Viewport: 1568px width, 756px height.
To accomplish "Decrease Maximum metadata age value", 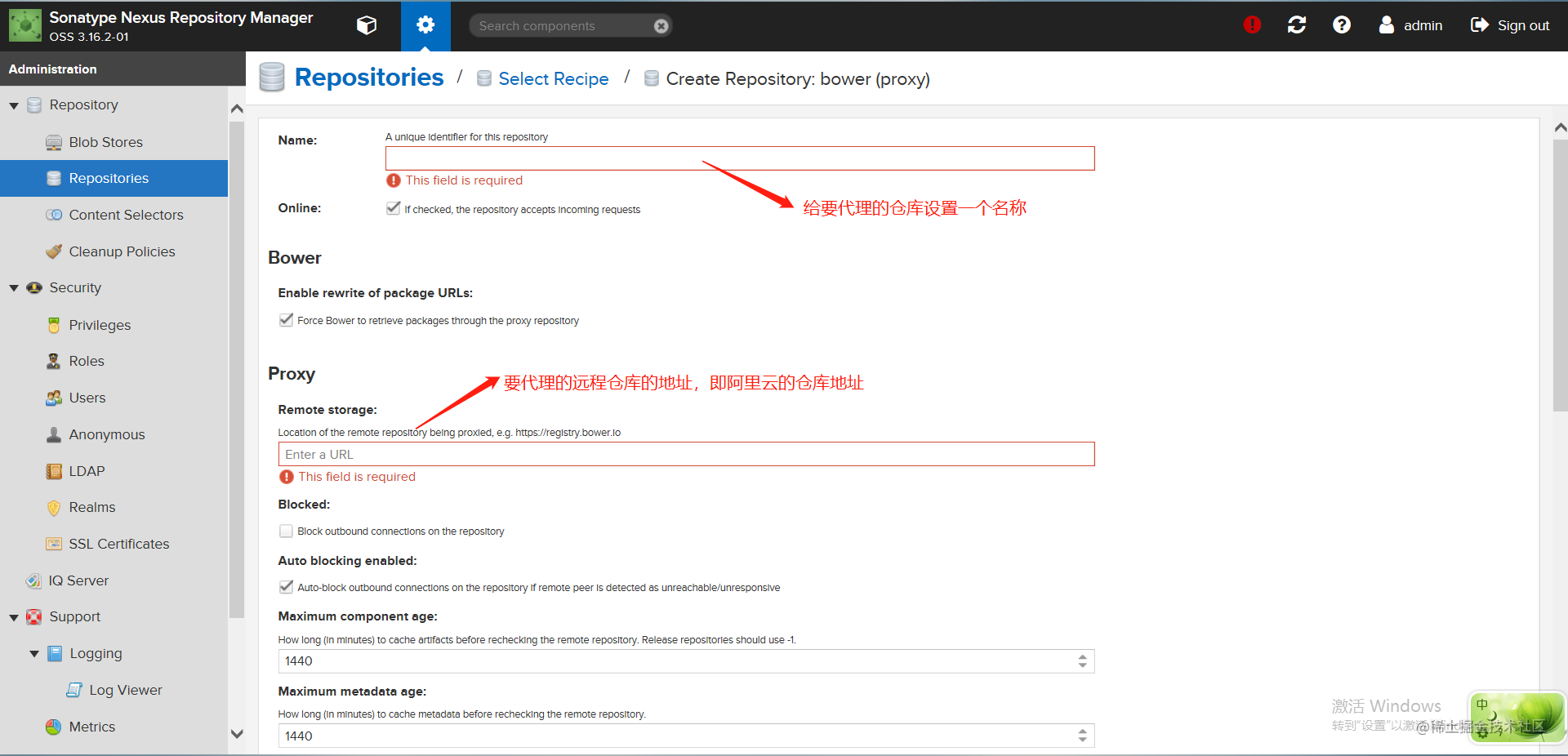I will point(1083,740).
